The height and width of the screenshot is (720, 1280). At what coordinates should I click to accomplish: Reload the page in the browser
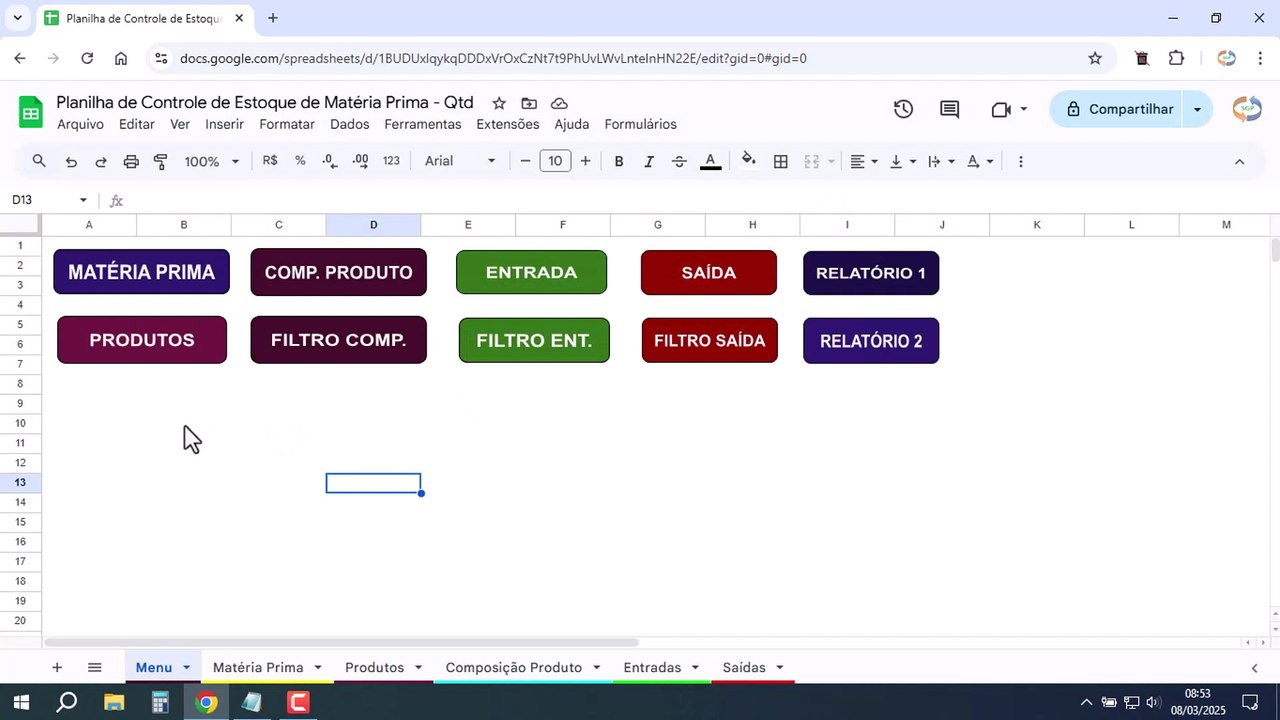tap(87, 58)
